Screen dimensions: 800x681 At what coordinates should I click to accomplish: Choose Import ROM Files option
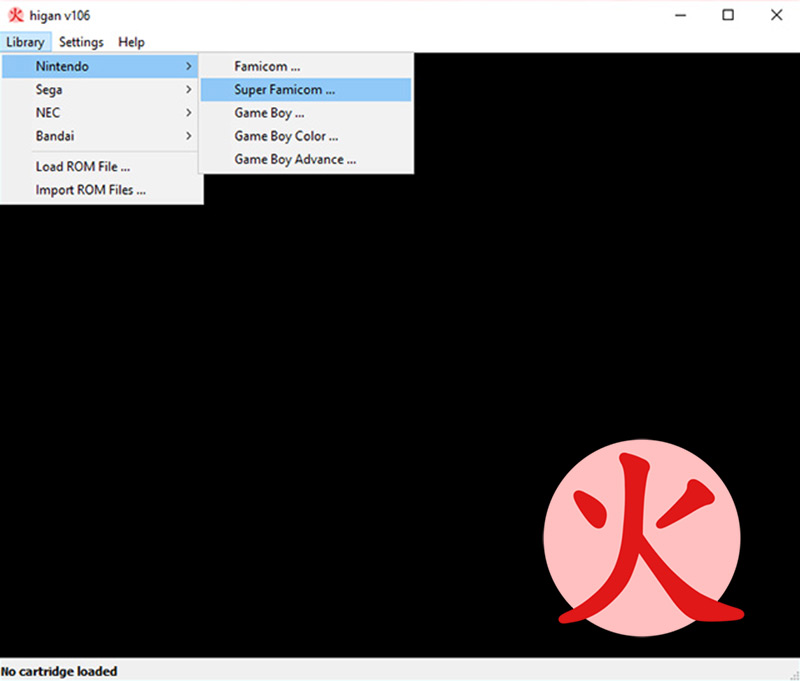pyautogui.click(x=100, y=190)
